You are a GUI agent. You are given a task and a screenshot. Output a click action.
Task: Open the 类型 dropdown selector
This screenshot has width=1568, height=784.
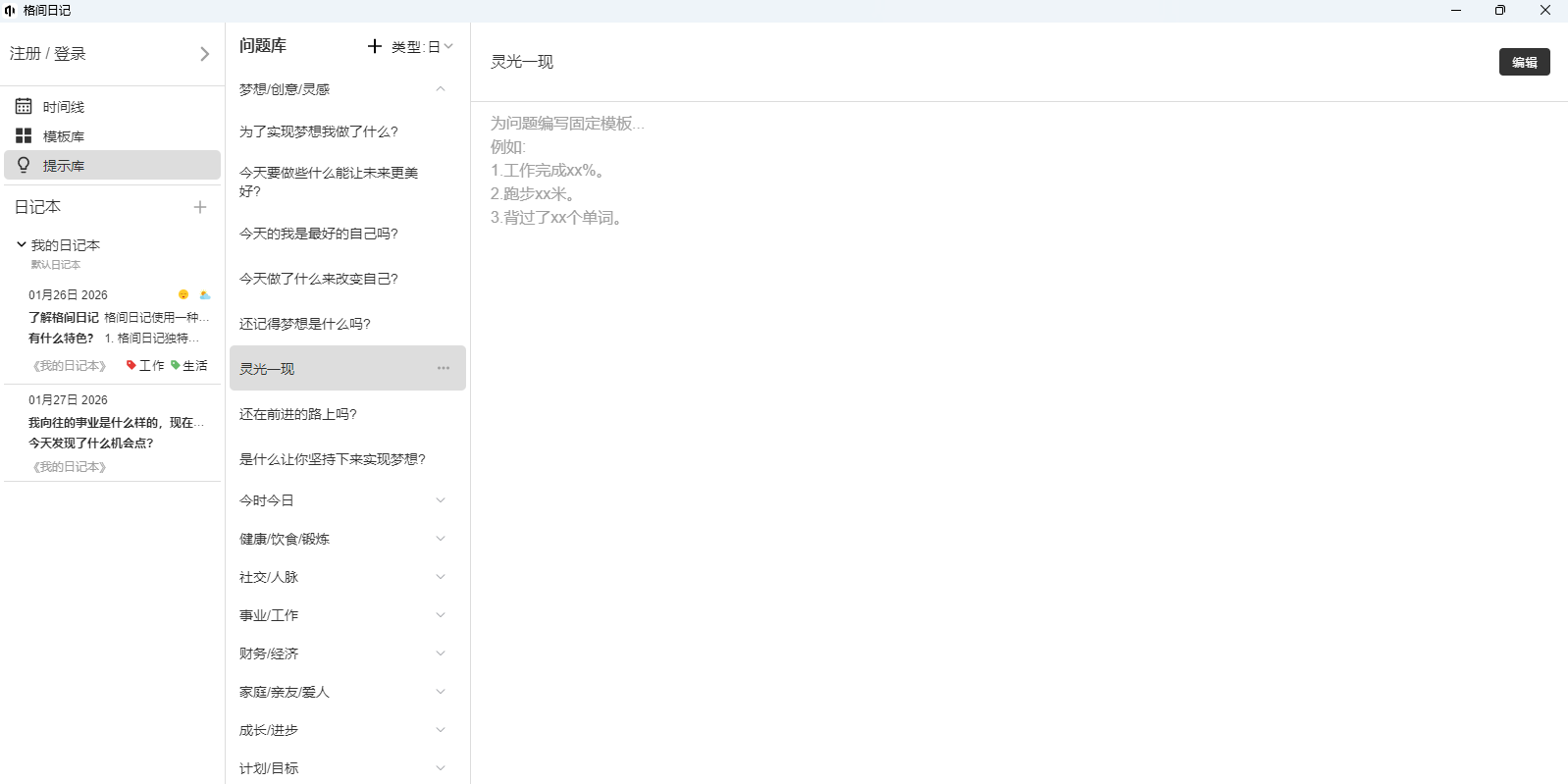tap(423, 47)
